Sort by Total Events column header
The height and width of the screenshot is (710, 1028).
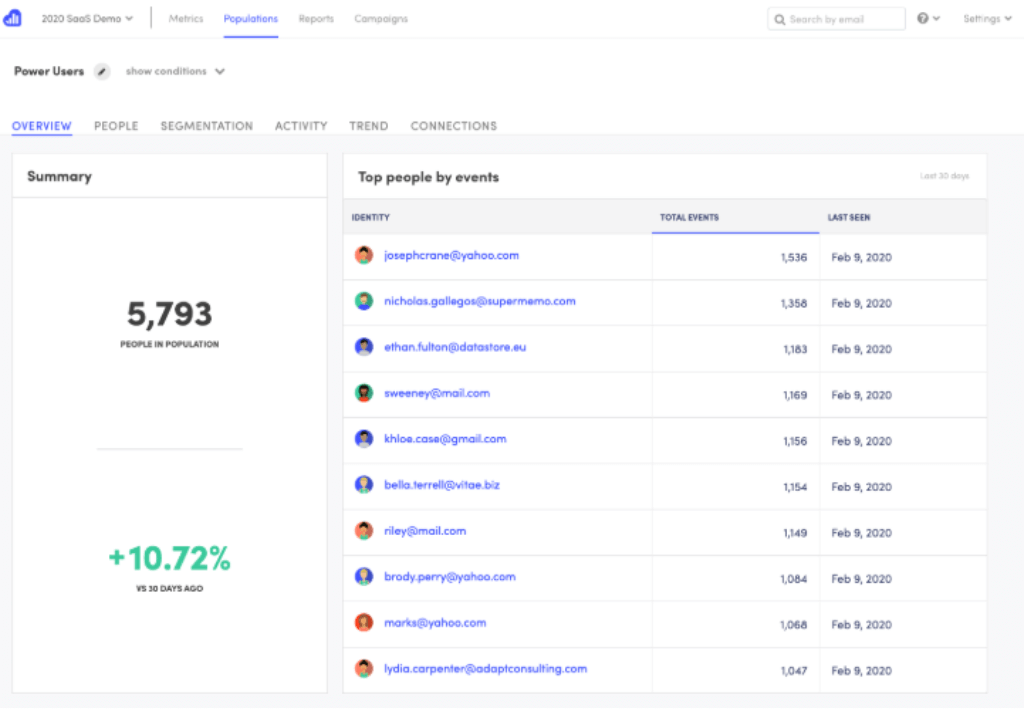[689, 218]
